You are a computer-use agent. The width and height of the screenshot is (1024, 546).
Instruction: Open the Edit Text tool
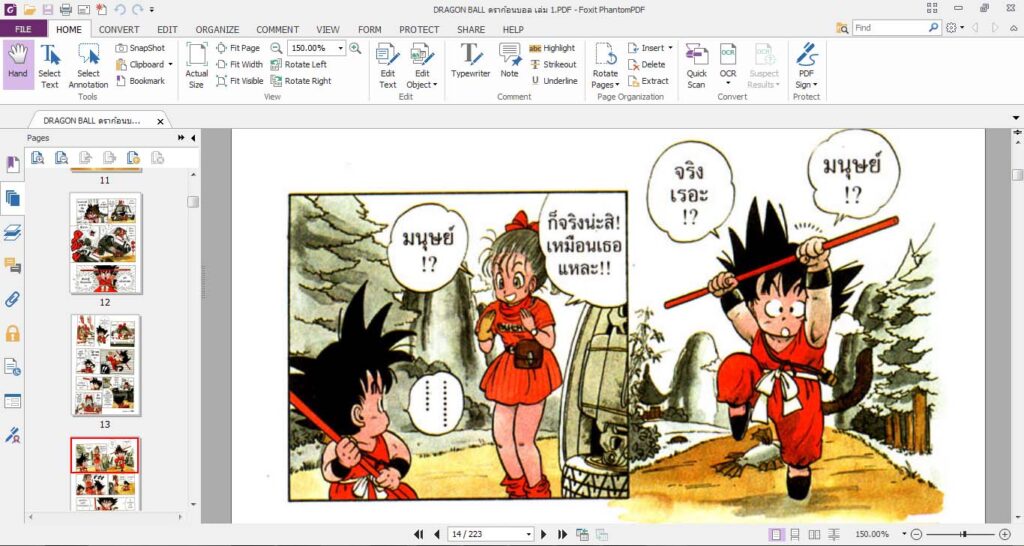click(x=388, y=66)
